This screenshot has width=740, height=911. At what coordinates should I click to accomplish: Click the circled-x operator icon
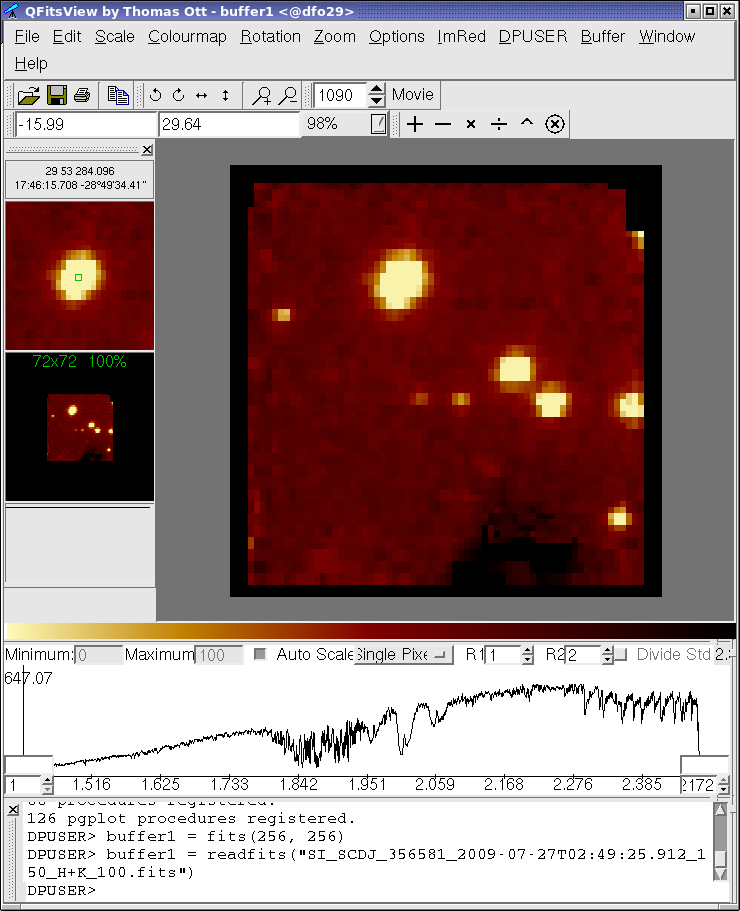(556, 124)
